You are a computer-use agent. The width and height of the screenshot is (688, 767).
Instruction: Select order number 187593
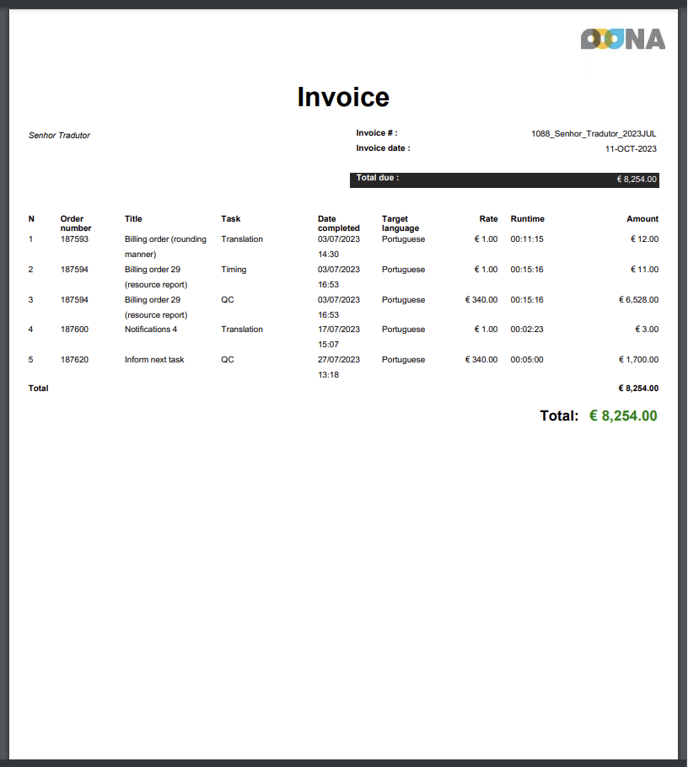[x=74, y=239]
